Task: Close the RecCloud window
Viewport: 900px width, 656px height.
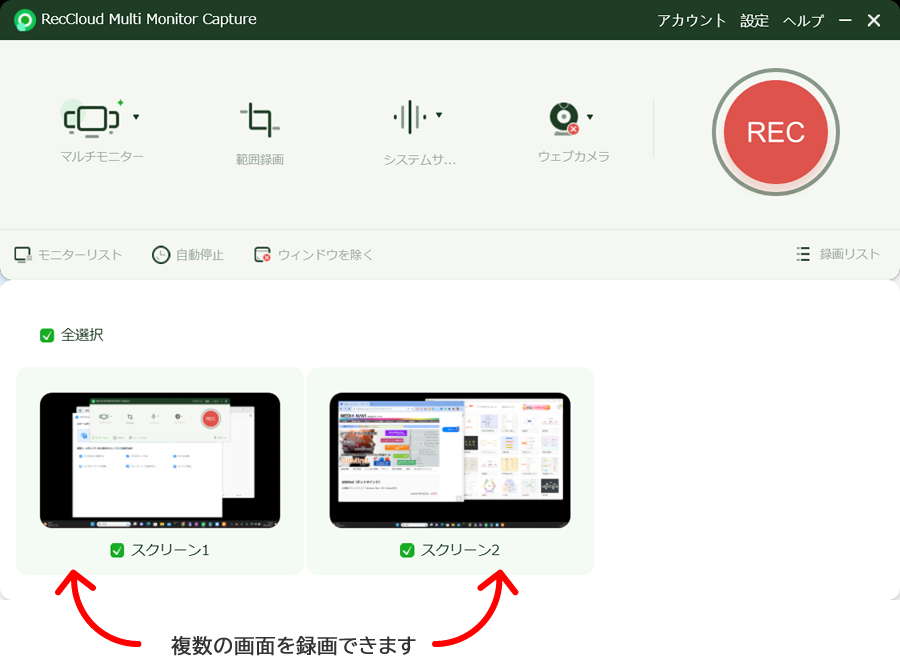Action: [874, 21]
